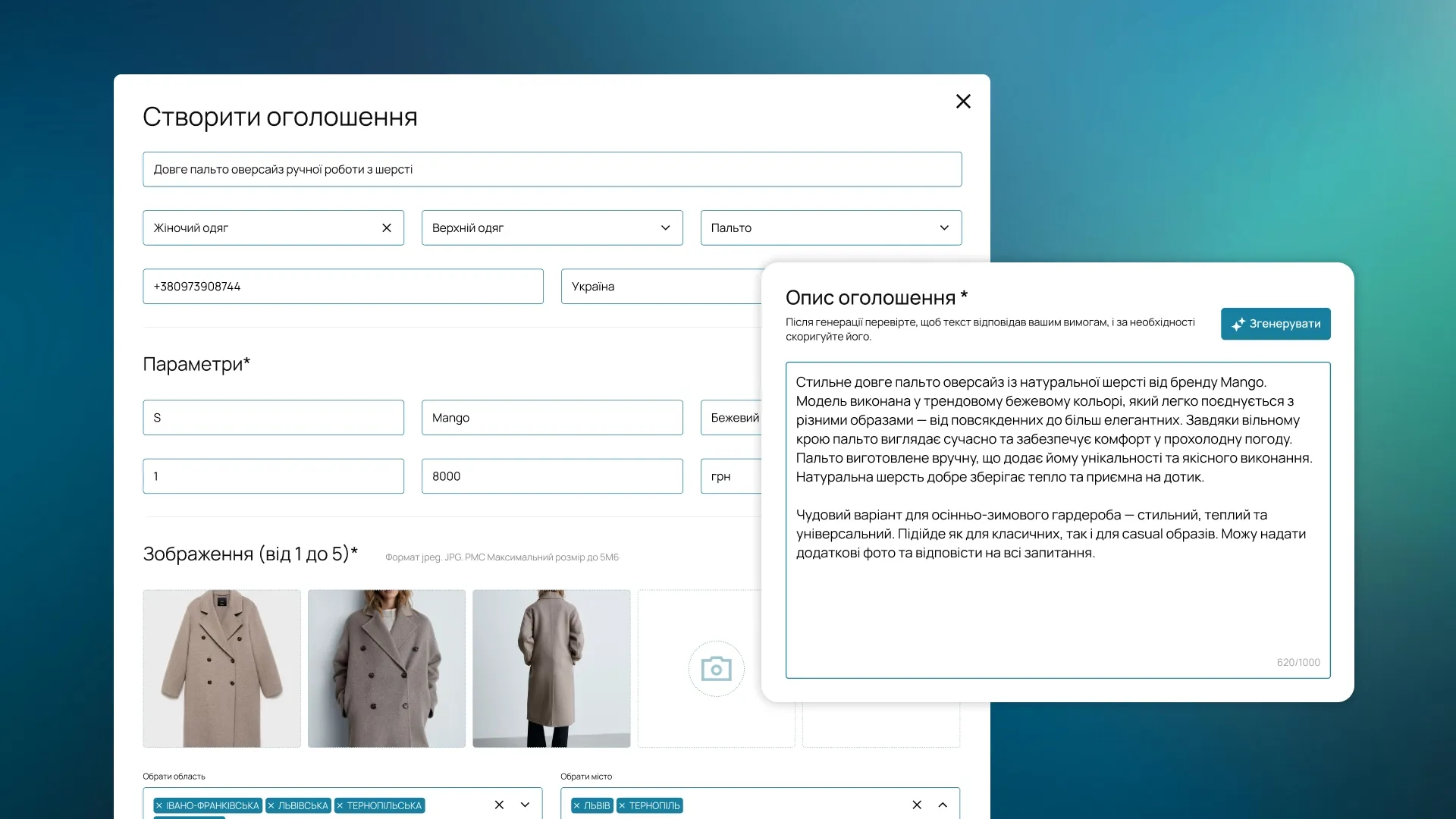Screen dimensions: 1456x819
Task: Click the listing title input field
Action: point(552,170)
